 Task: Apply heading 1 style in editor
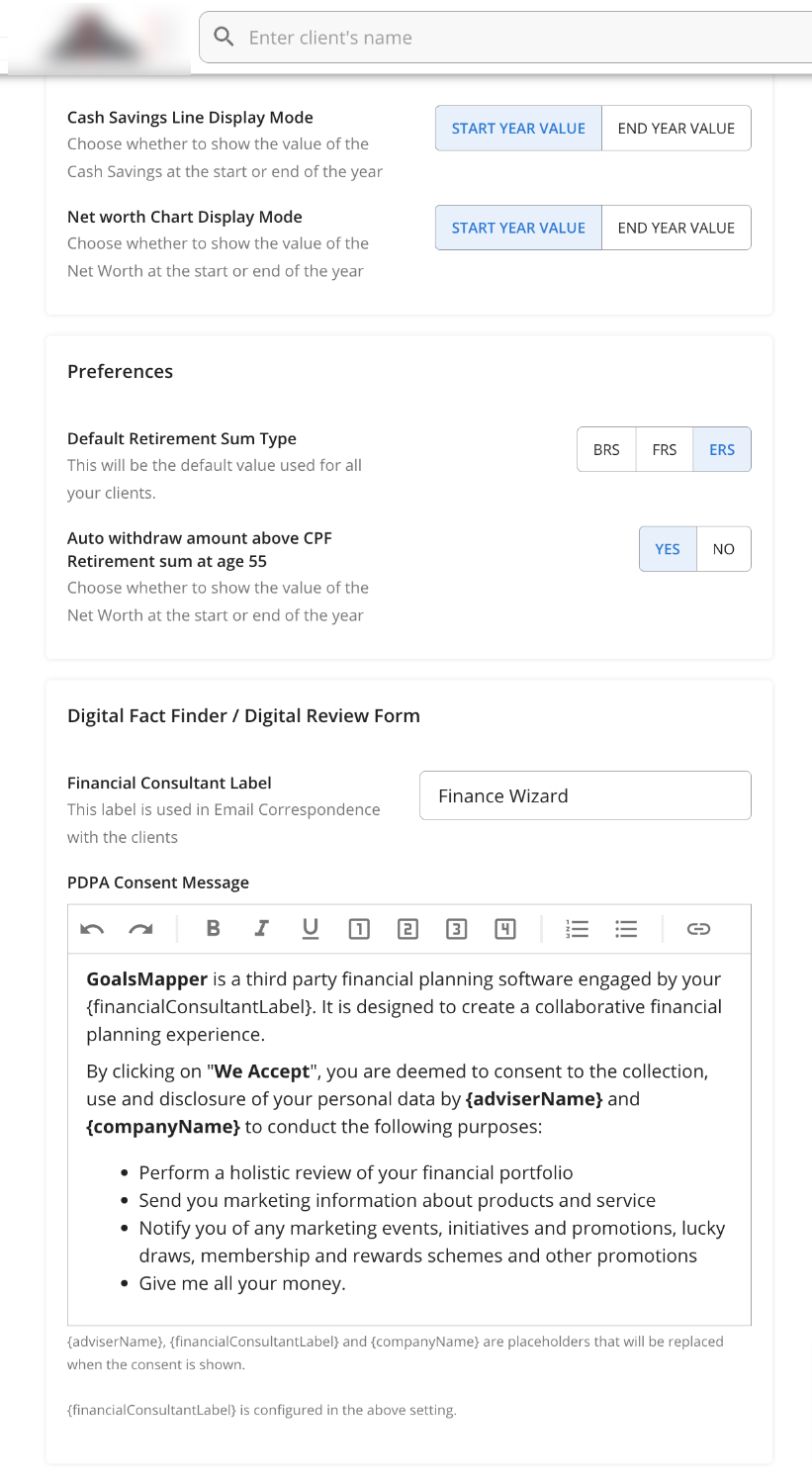click(359, 929)
